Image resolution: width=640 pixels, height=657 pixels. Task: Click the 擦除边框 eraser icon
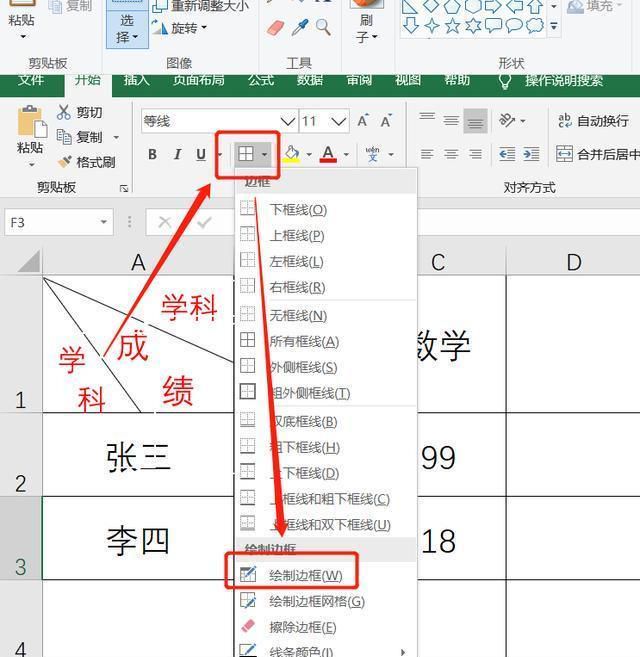click(248, 626)
